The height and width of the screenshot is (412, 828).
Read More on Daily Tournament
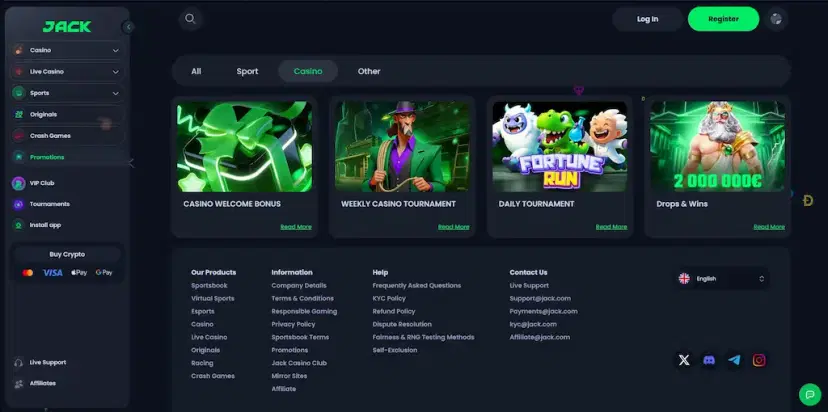coord(611,227)
